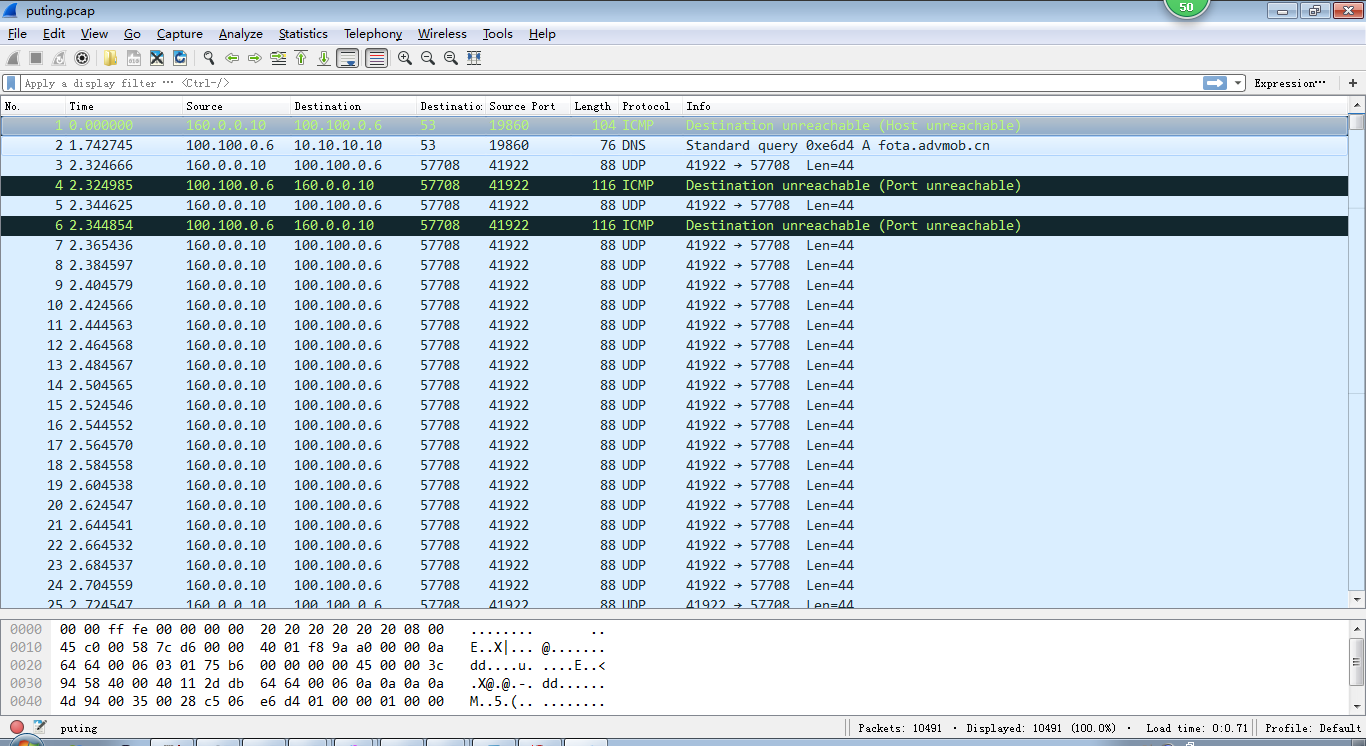Select packet 24 at time 2.704559
This screenshot has width=1366, height=746.
tap(673, 585)
